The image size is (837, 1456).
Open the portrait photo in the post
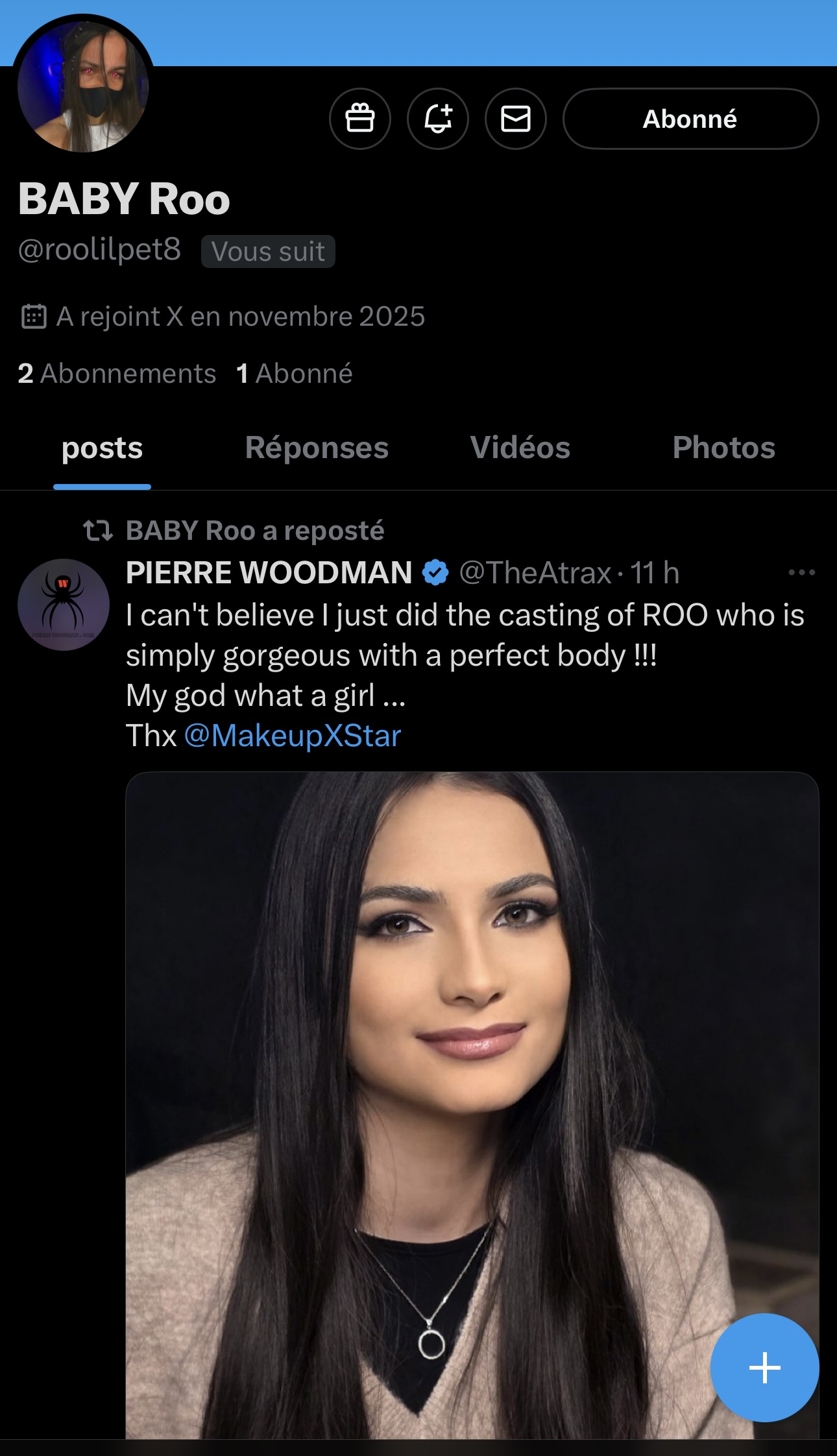pyautogui.click(x=472, y=1103)
